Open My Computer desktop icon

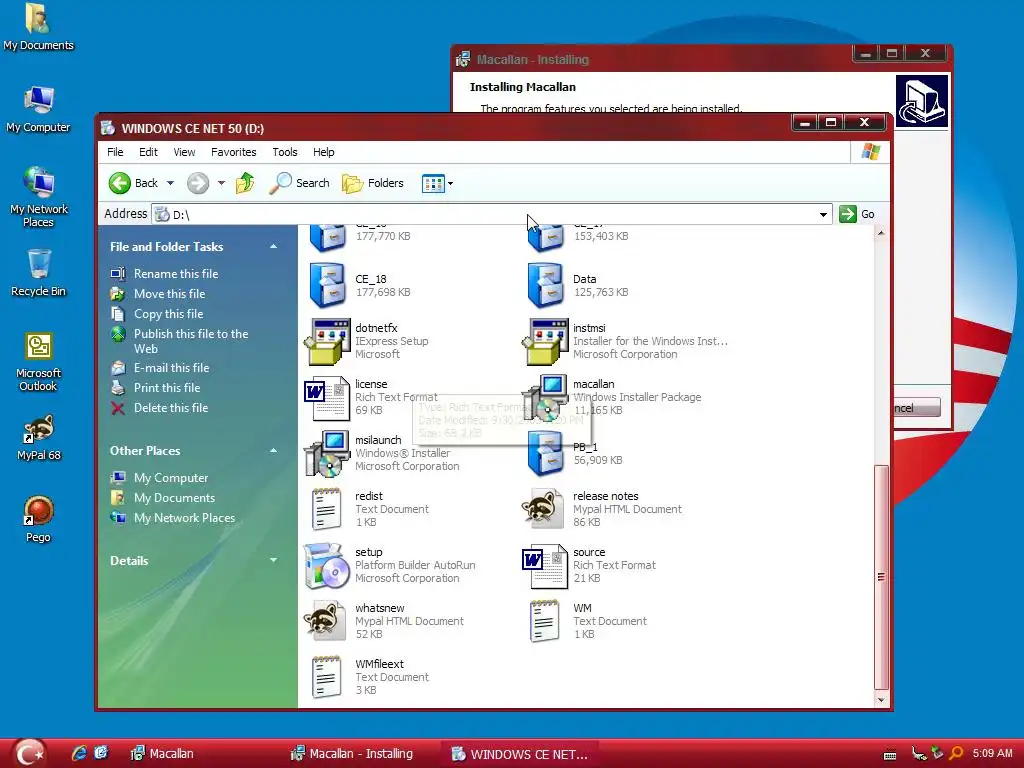click(39, 109)
